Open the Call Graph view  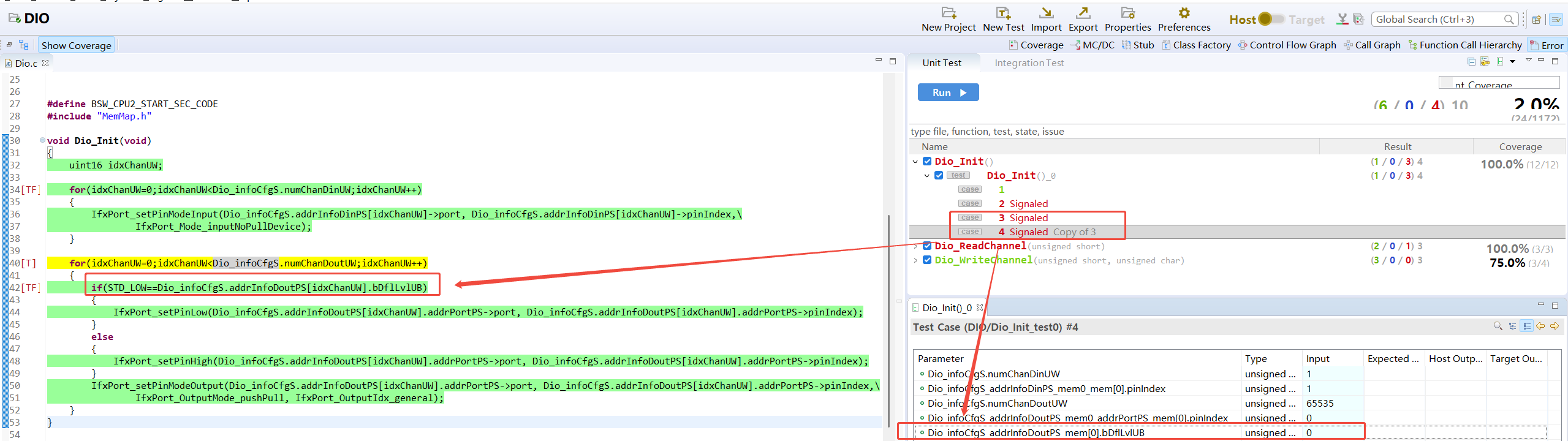(x=1372, y=45)
